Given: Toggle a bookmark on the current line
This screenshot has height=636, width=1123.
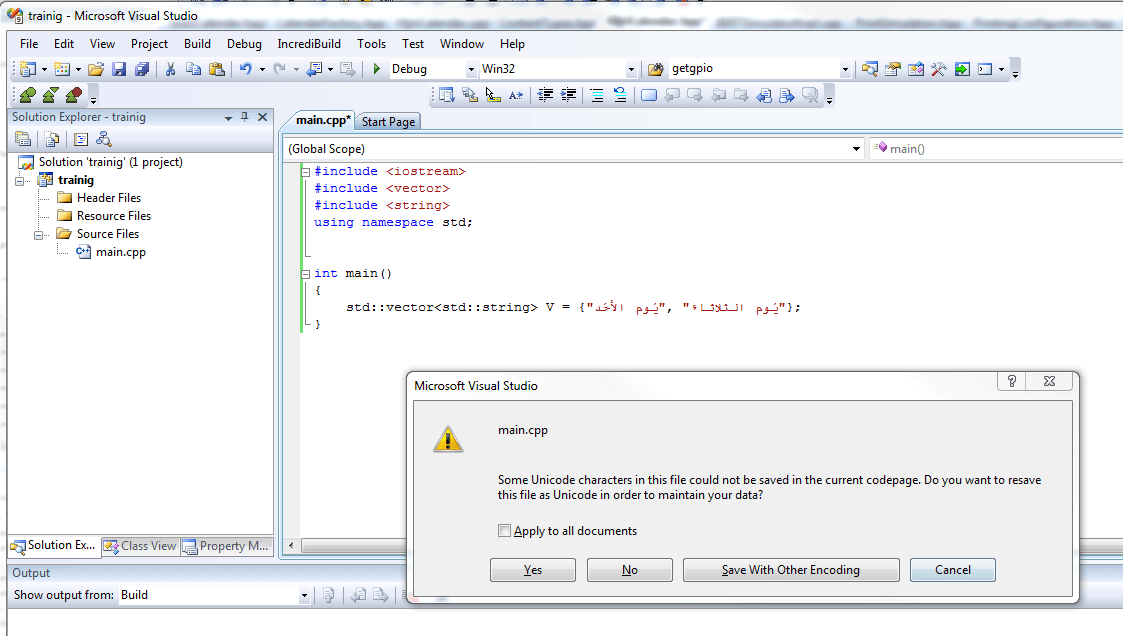Looking at the screenshot, I should pyautogui.click(x=649, y=95).
